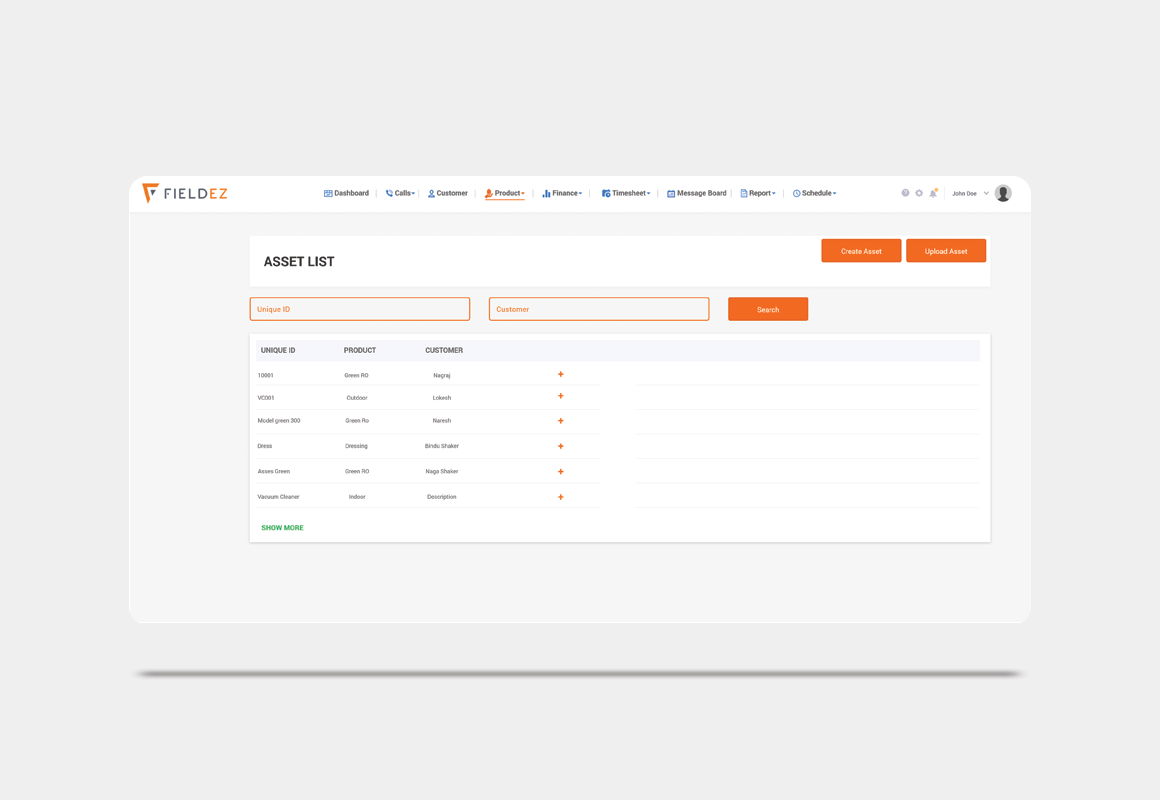Open the settings gear icon

[919, 193]
